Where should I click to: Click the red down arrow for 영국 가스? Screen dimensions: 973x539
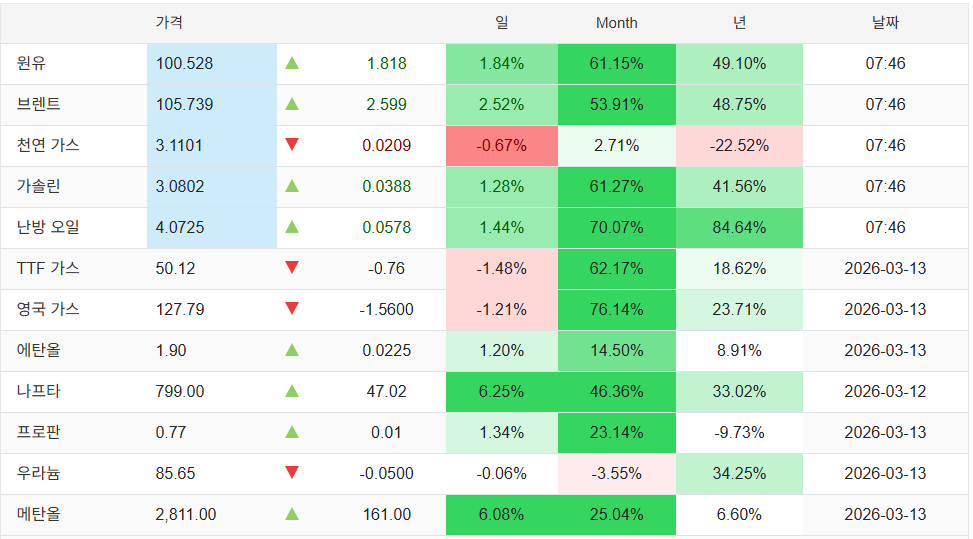(x=292, y=309)
